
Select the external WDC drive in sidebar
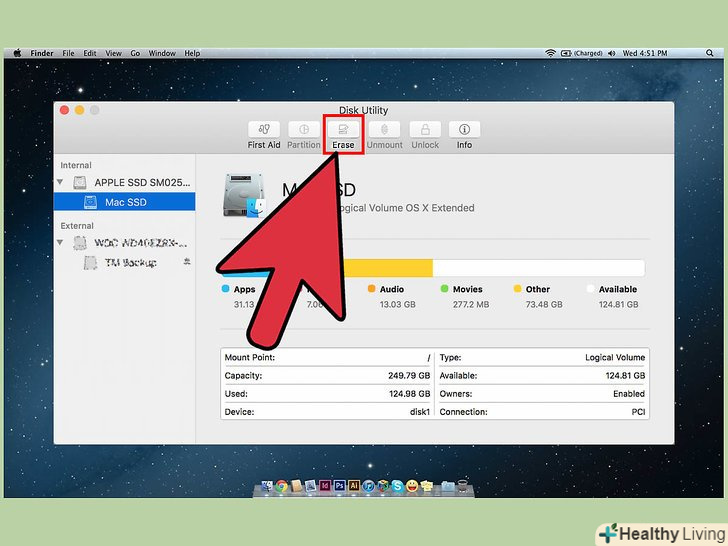coord(124,243)
